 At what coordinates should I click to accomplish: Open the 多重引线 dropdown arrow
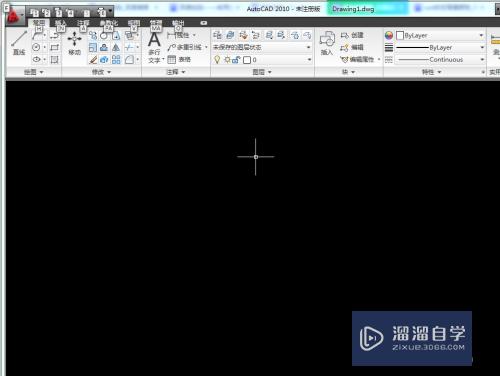[206, 47]
